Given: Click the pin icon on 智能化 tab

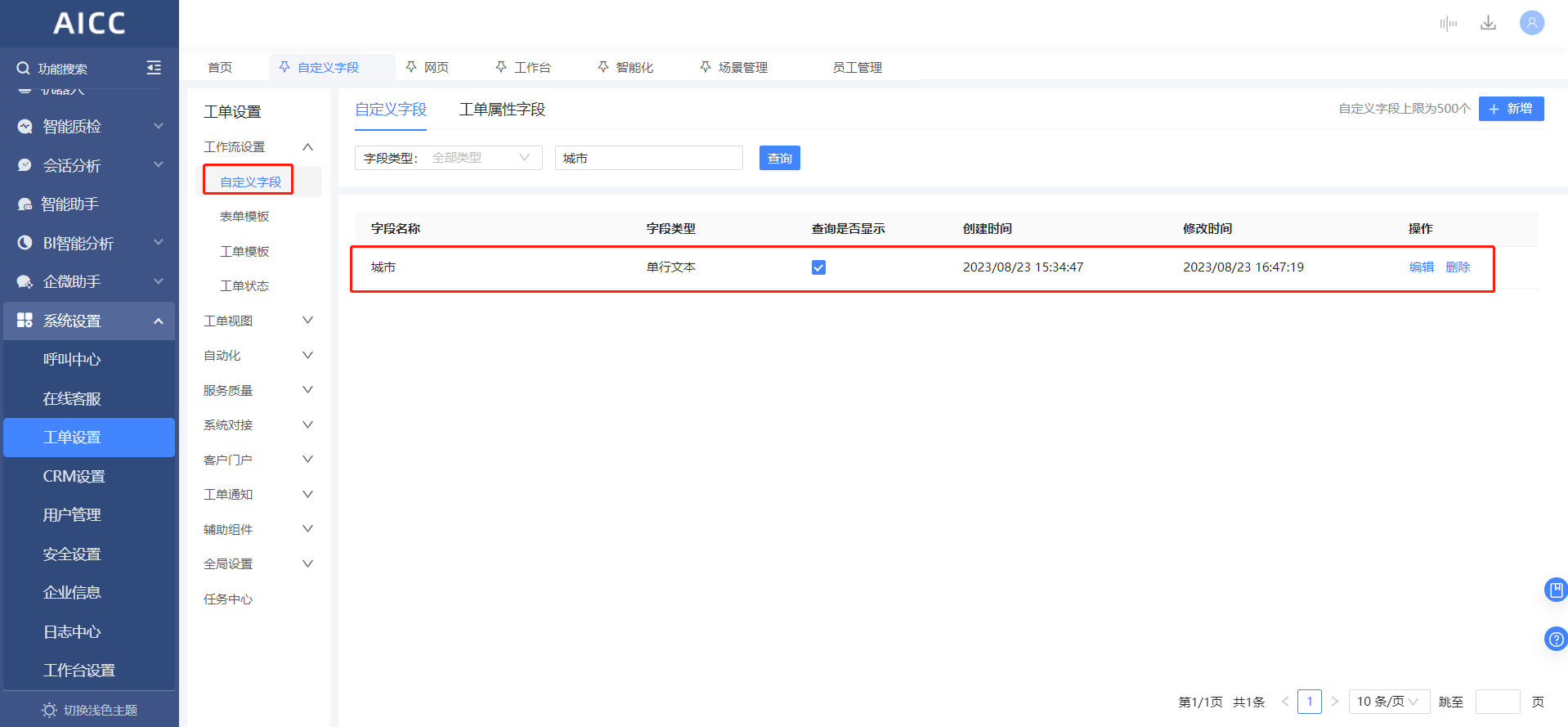Looking at the screenshot, I should pos(603,67).
